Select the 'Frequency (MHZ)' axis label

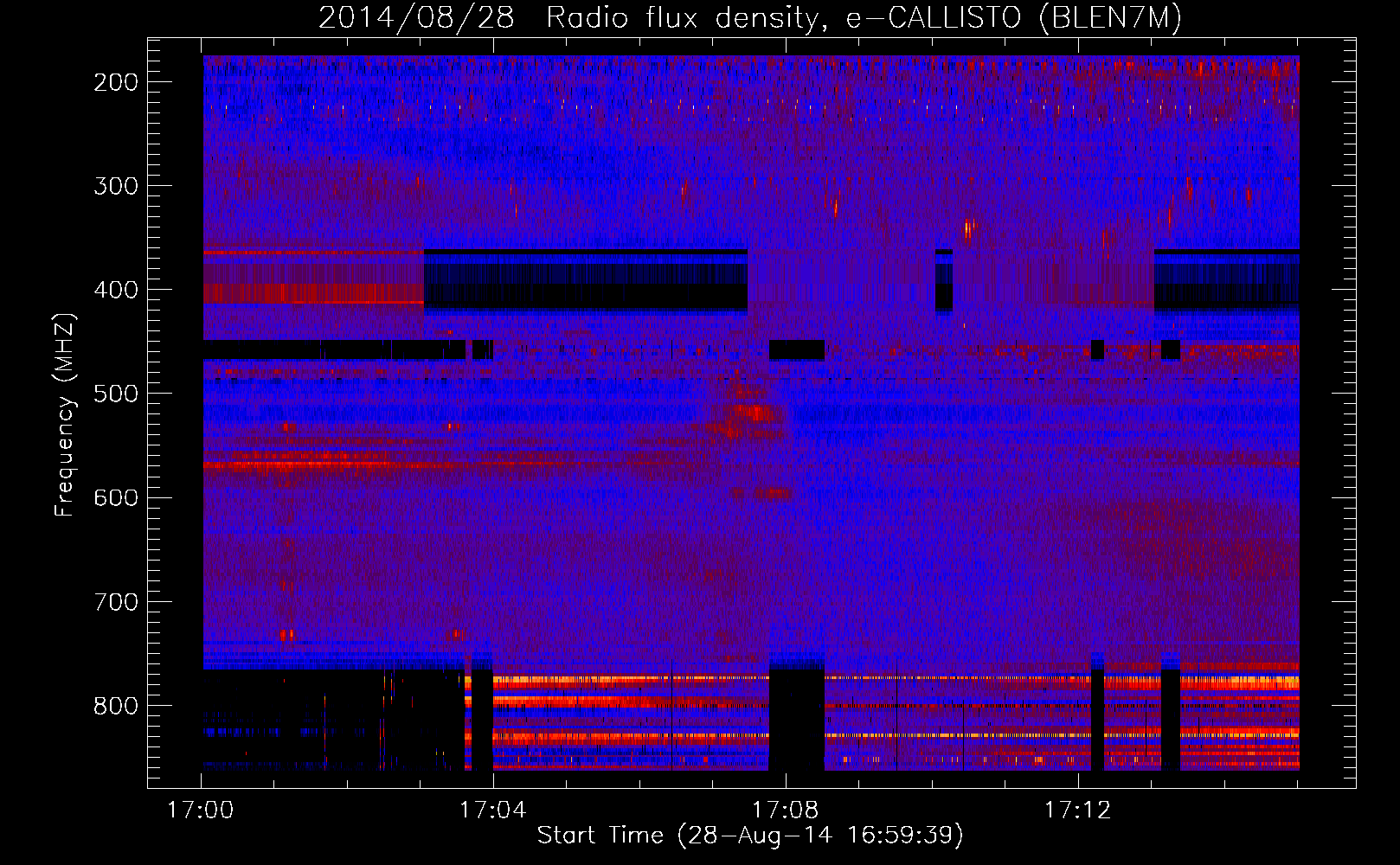pyautogui.click(x=65, y=415)
